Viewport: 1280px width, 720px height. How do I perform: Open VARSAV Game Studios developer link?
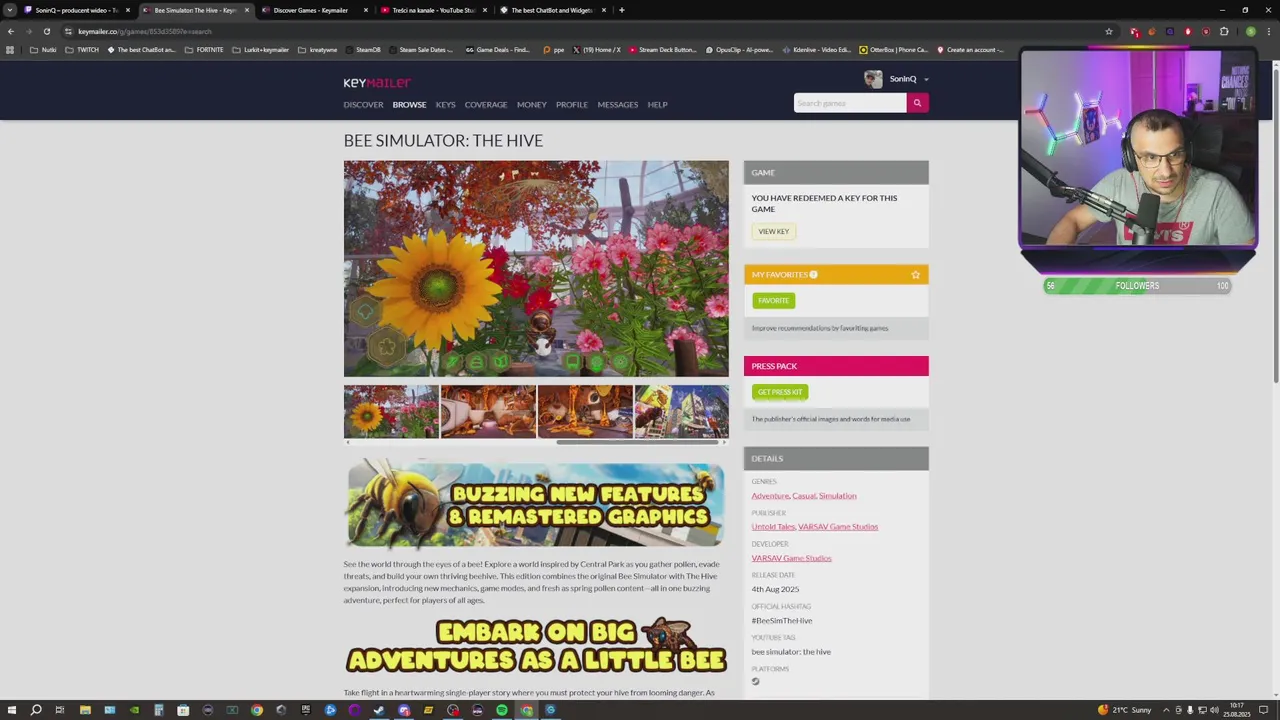point(791,558)
